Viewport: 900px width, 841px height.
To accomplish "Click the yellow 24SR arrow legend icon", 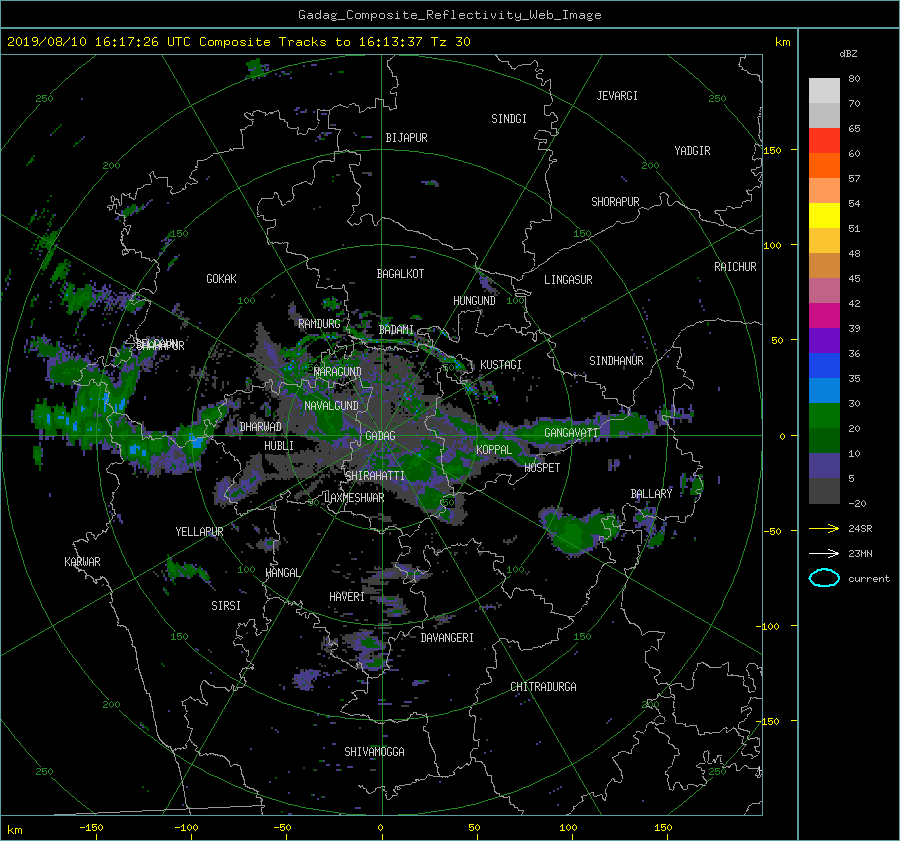I will [x=824, y=528].
